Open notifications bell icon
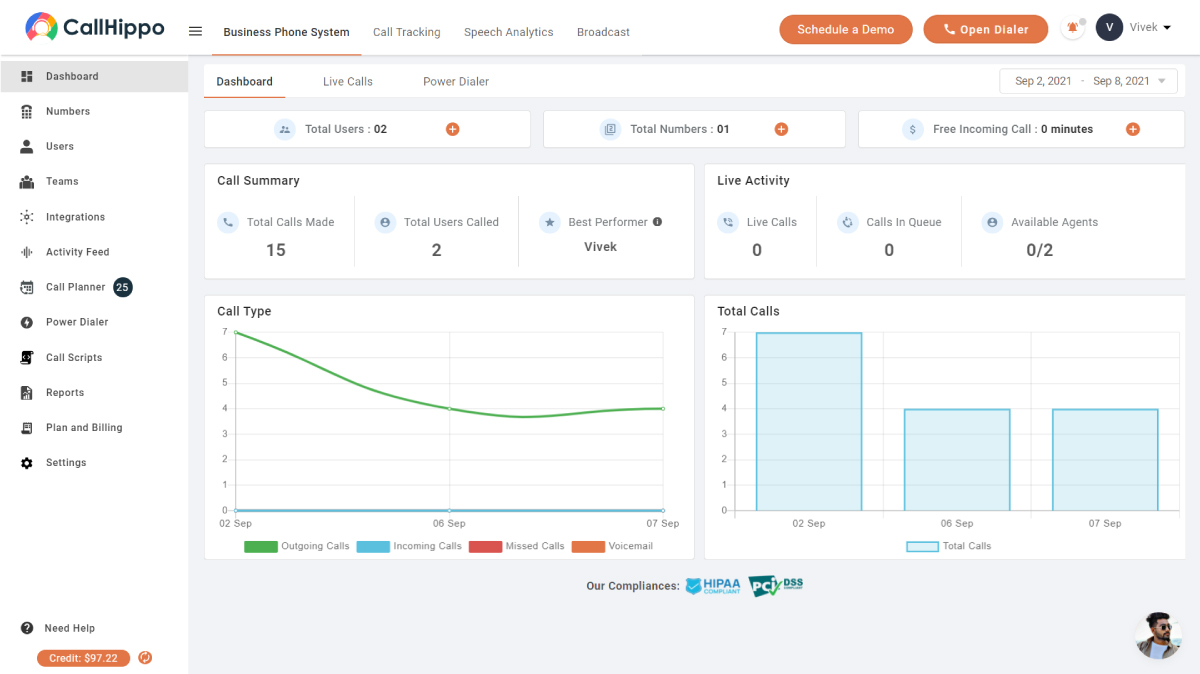The height and width of the screenshot is (674, 1200). click(x=1073, y=28)
